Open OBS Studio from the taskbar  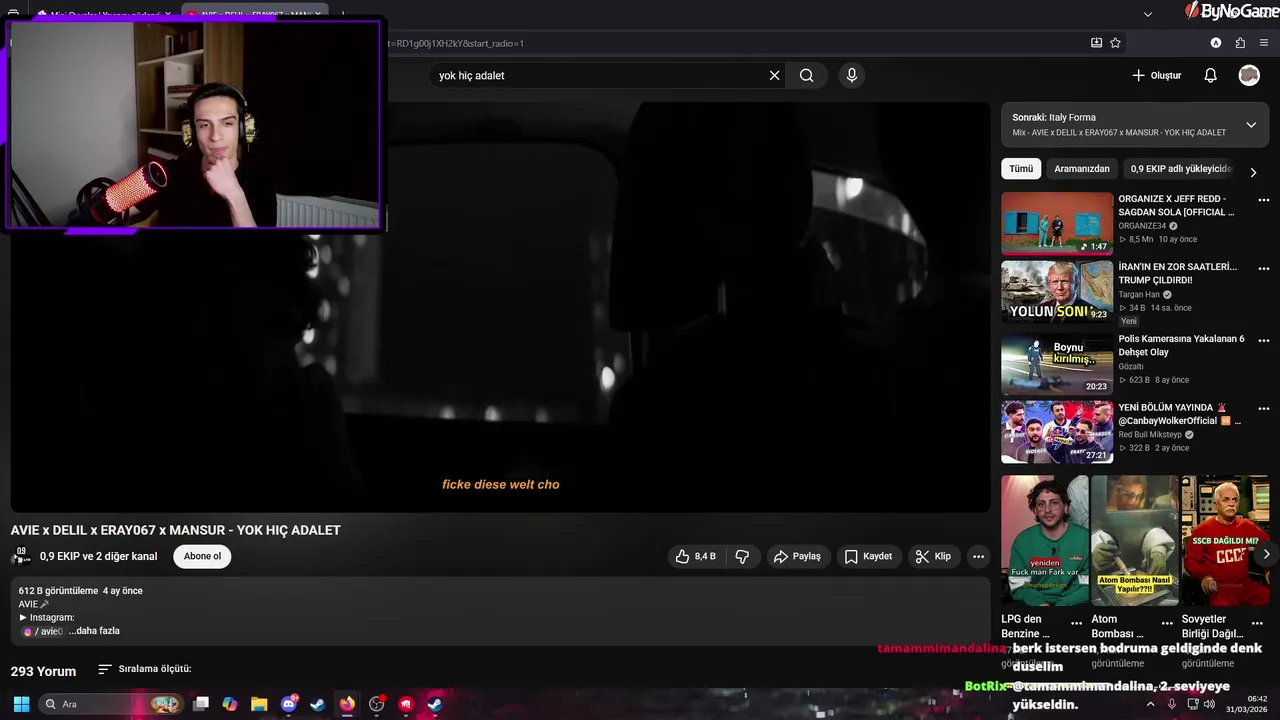tap(377, 704)
